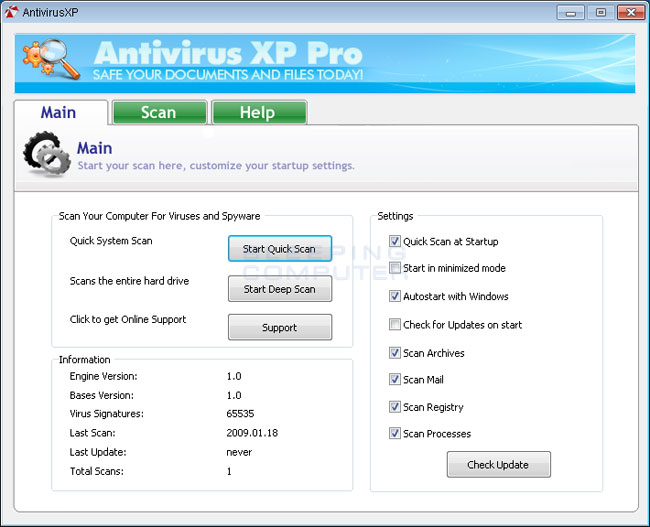Minimize the AntivirusXP window
The height and width of the screenshot is (527, 650).
pyautogui.click(x=571, y=12)
